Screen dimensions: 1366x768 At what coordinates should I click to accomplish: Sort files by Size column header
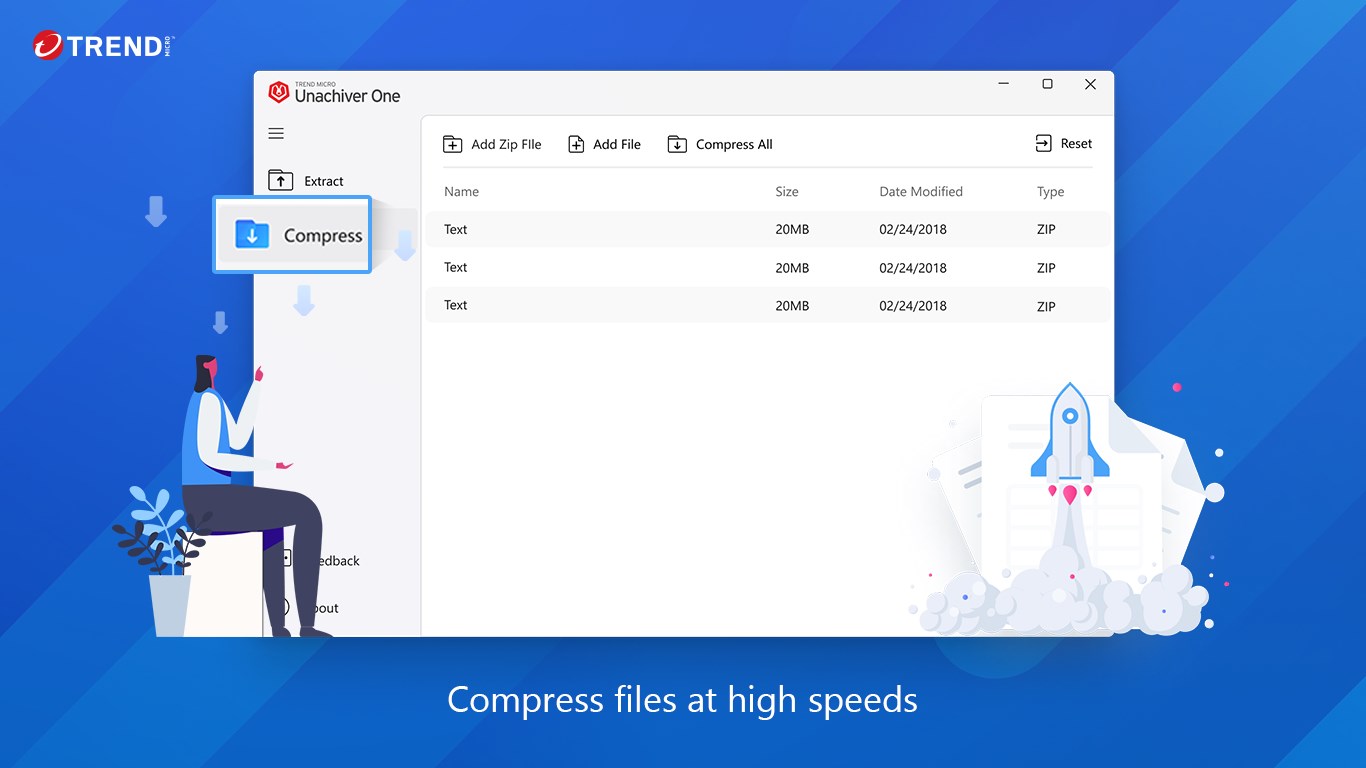pos(787,192)
